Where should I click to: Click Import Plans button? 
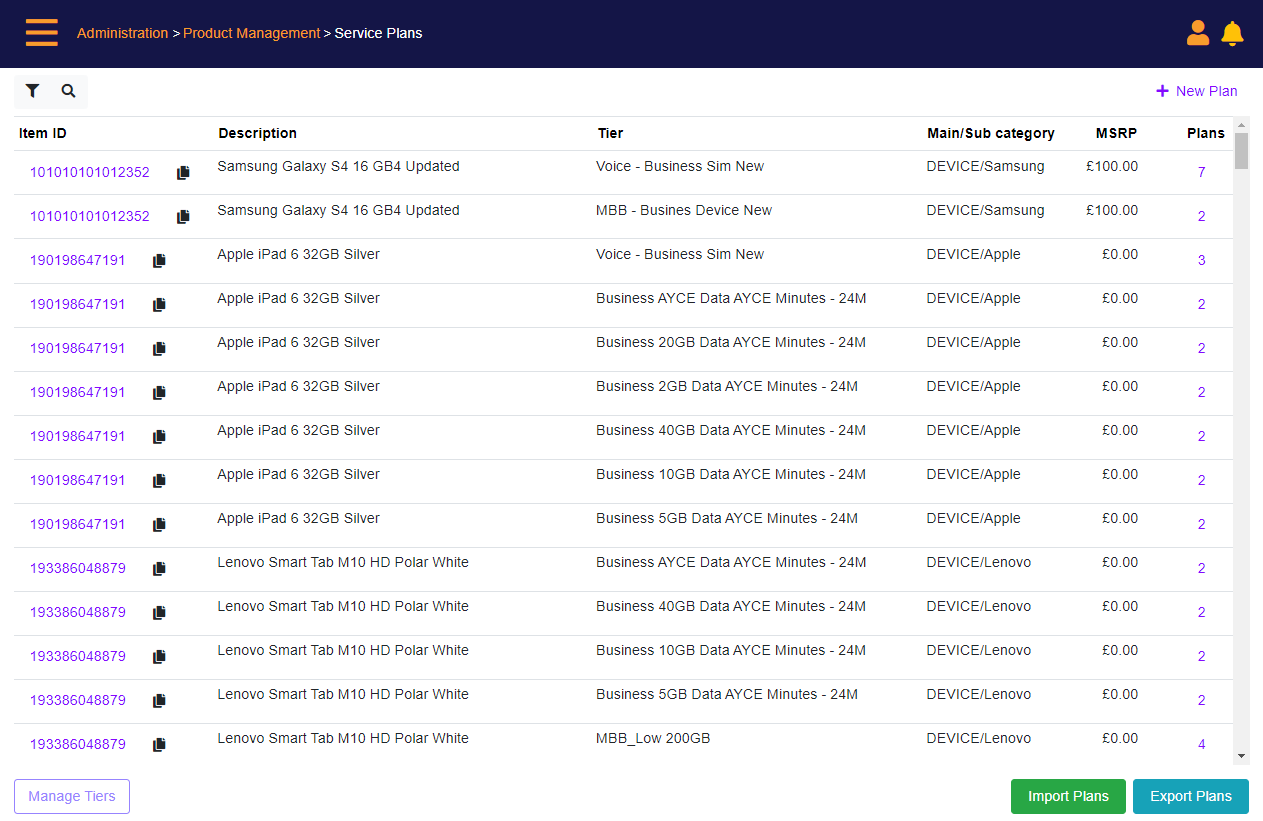pos(1068,797)
